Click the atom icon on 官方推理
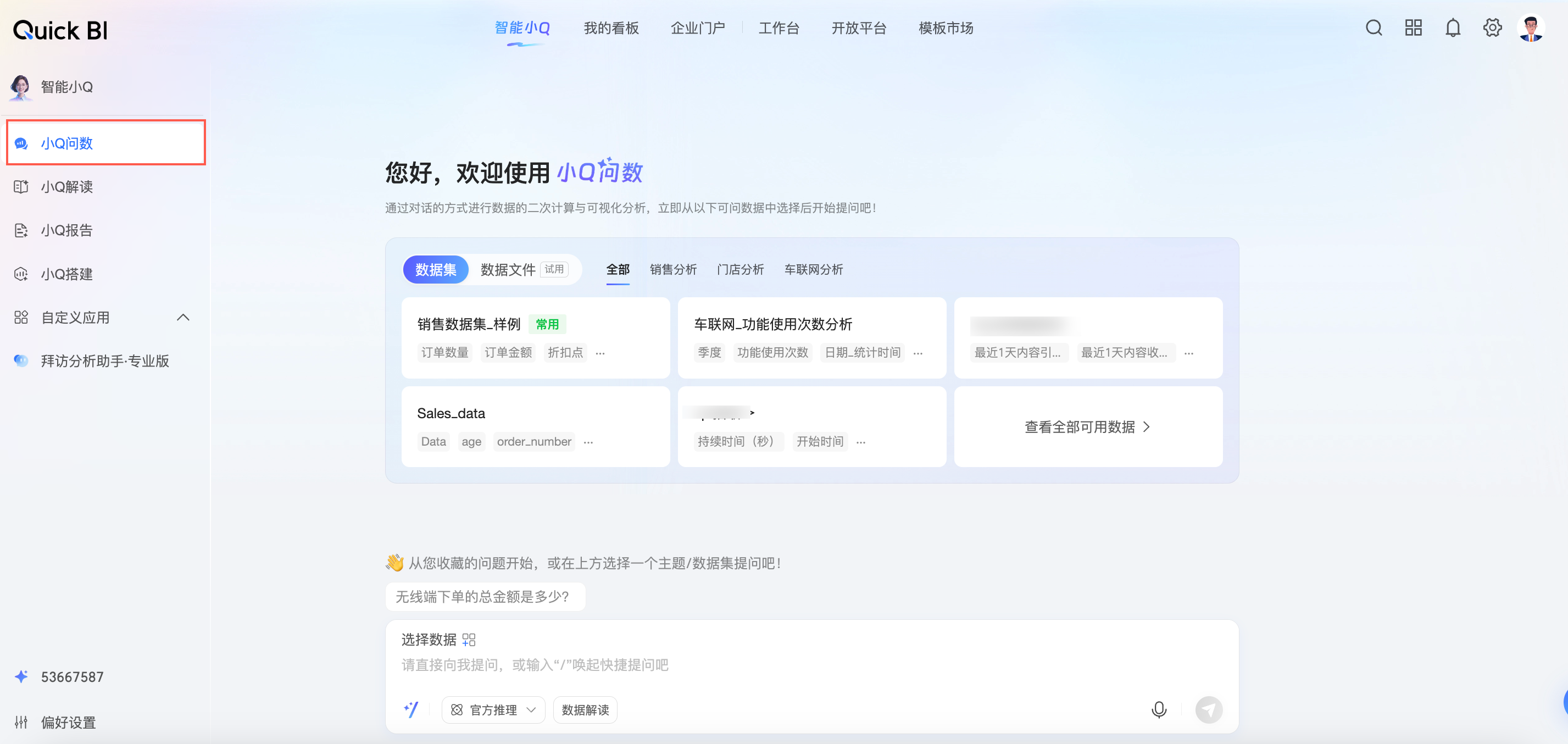Viewport: 1568px width, 744px height. click(x=457, y=710)
